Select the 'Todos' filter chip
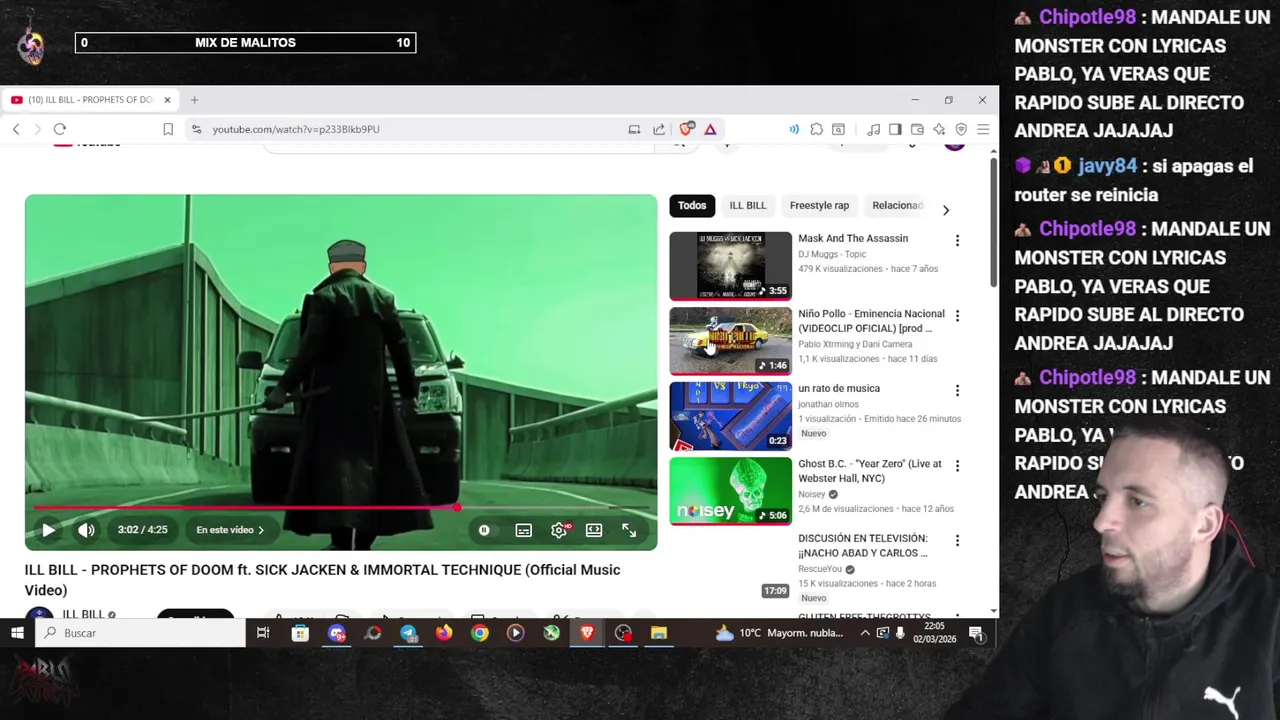This screenshot has width=1280, height=720. pyautogui.click(x=692, y=205)
